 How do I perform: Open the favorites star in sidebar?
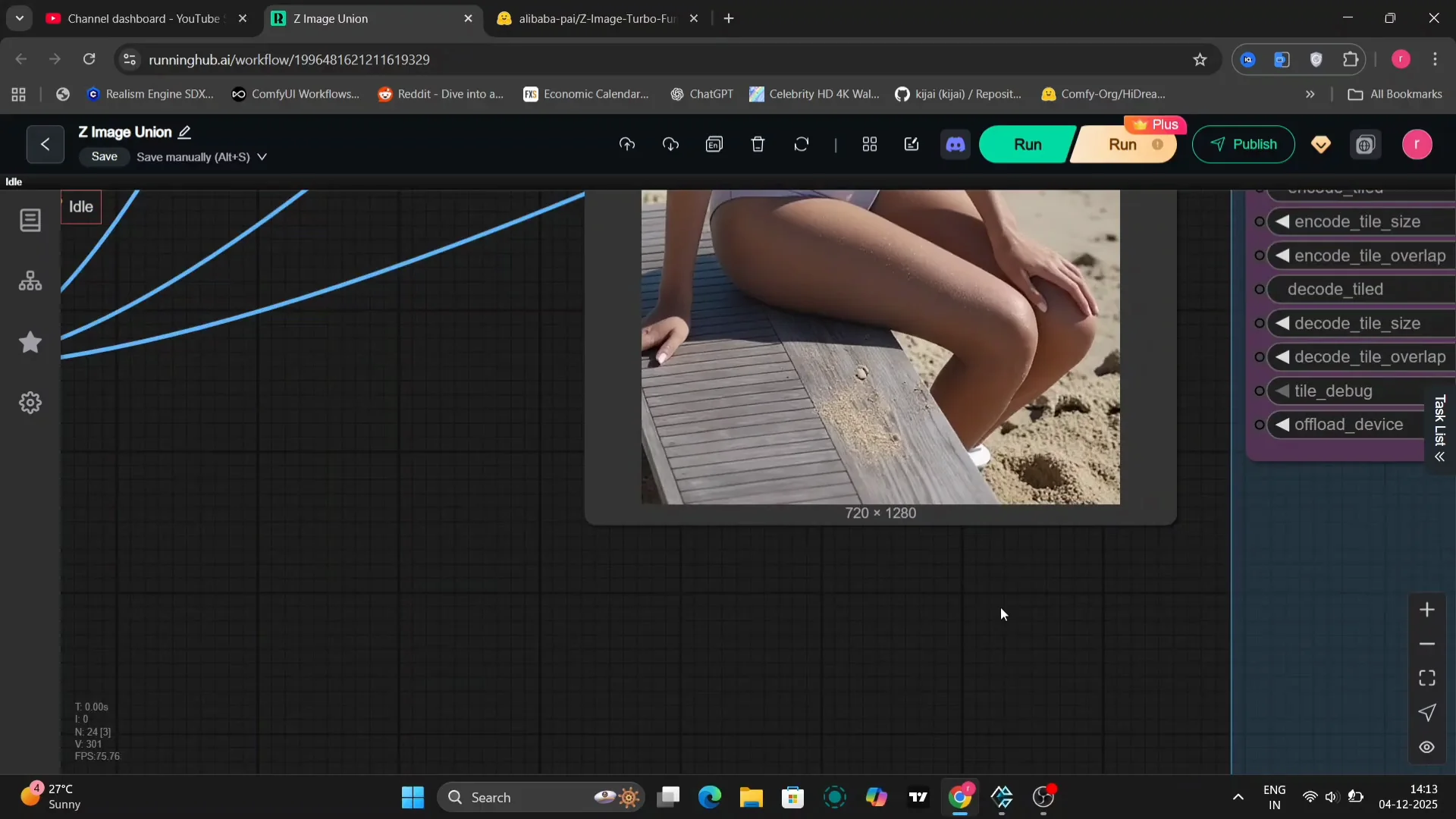(x=30, y=342)
